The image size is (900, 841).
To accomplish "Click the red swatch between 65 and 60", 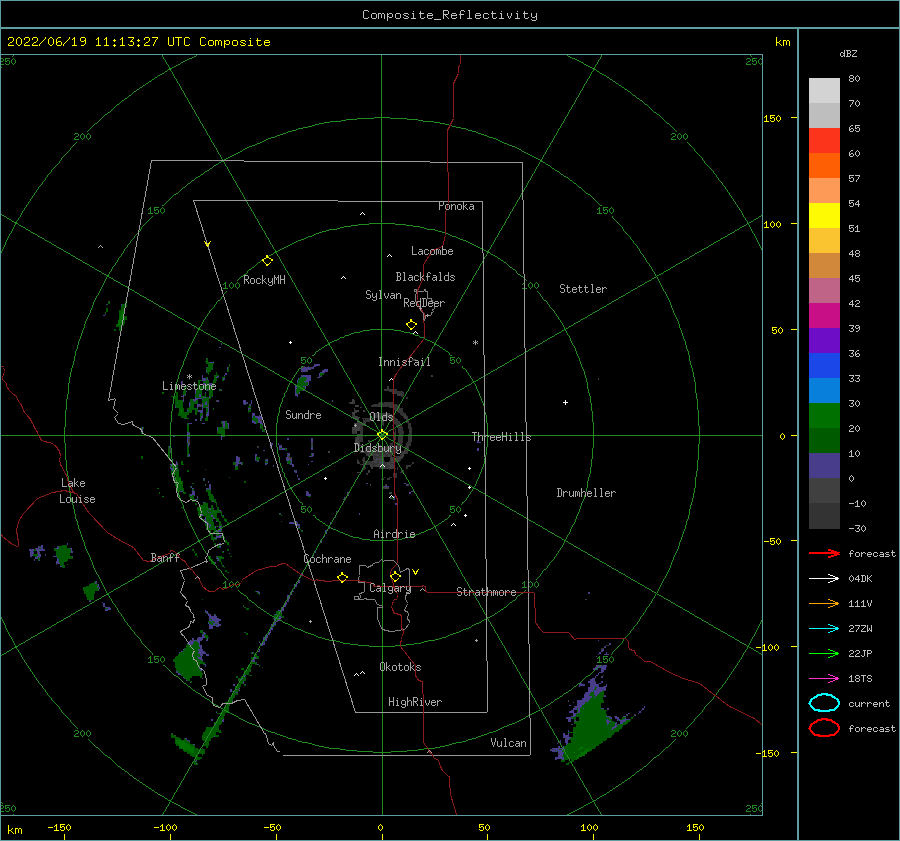I will 824,141.
